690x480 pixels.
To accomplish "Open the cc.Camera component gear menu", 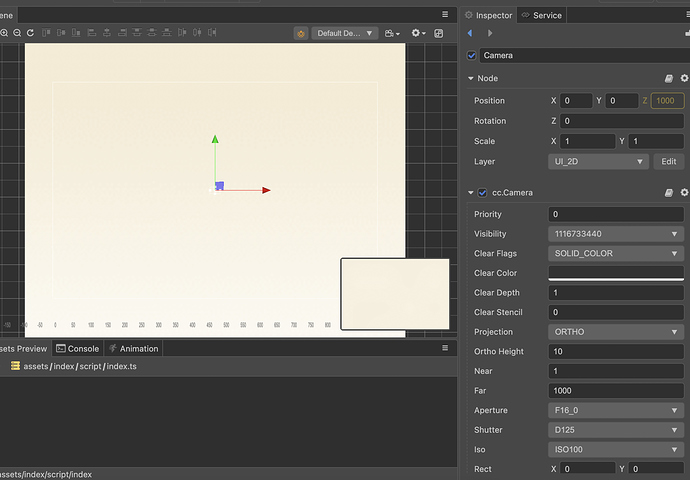I will pyautogui.click(x=684, y=192).
